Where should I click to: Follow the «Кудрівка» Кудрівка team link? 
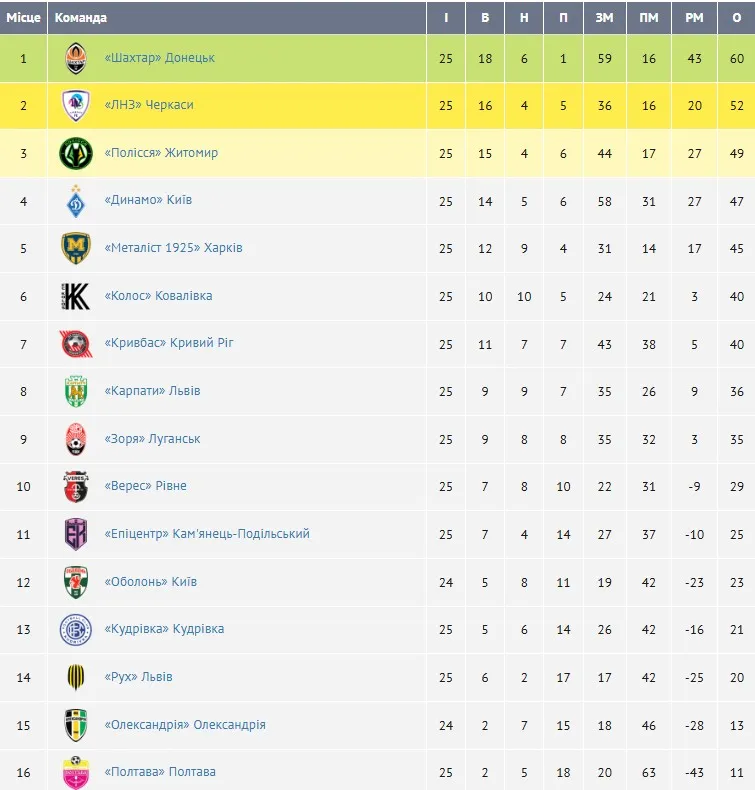click(164, 629)
